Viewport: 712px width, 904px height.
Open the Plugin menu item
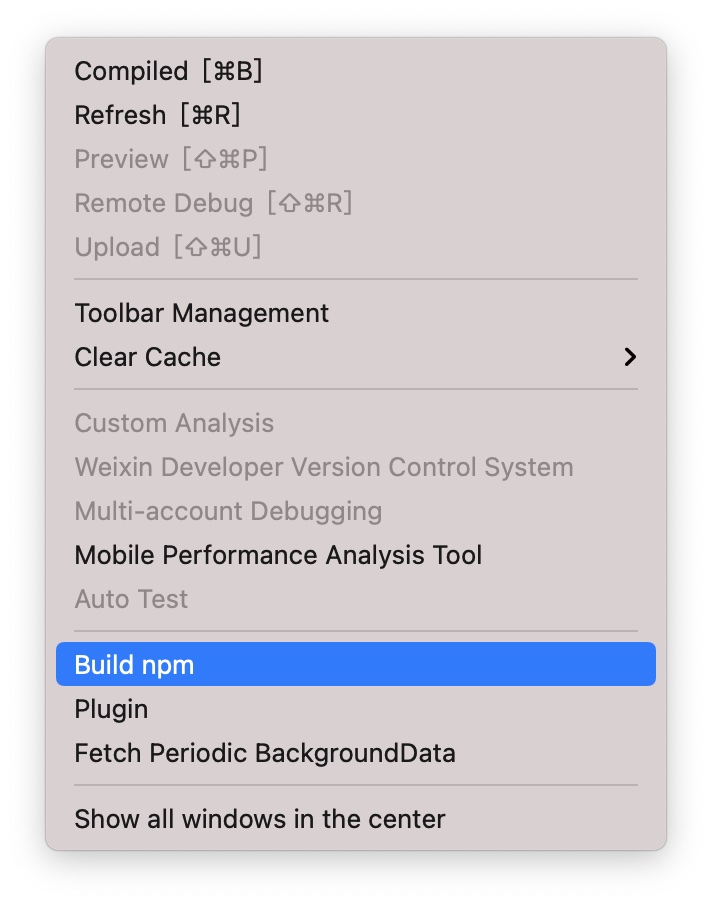tap(111, 710)
